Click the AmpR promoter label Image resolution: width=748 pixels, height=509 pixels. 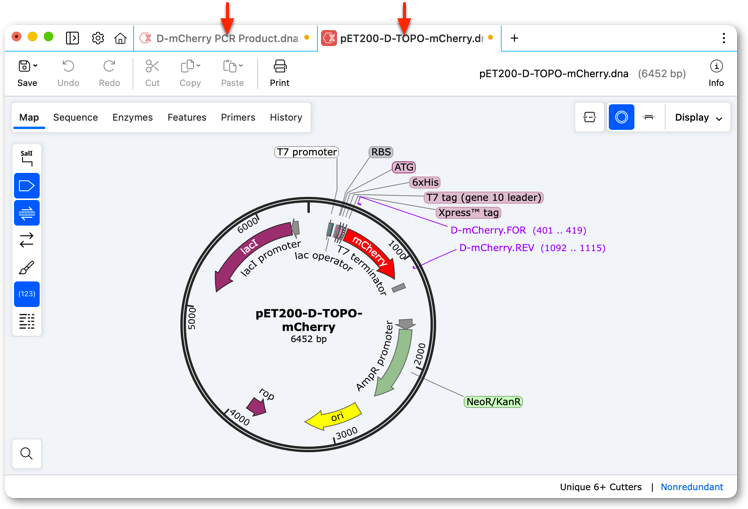pos(375,356)
